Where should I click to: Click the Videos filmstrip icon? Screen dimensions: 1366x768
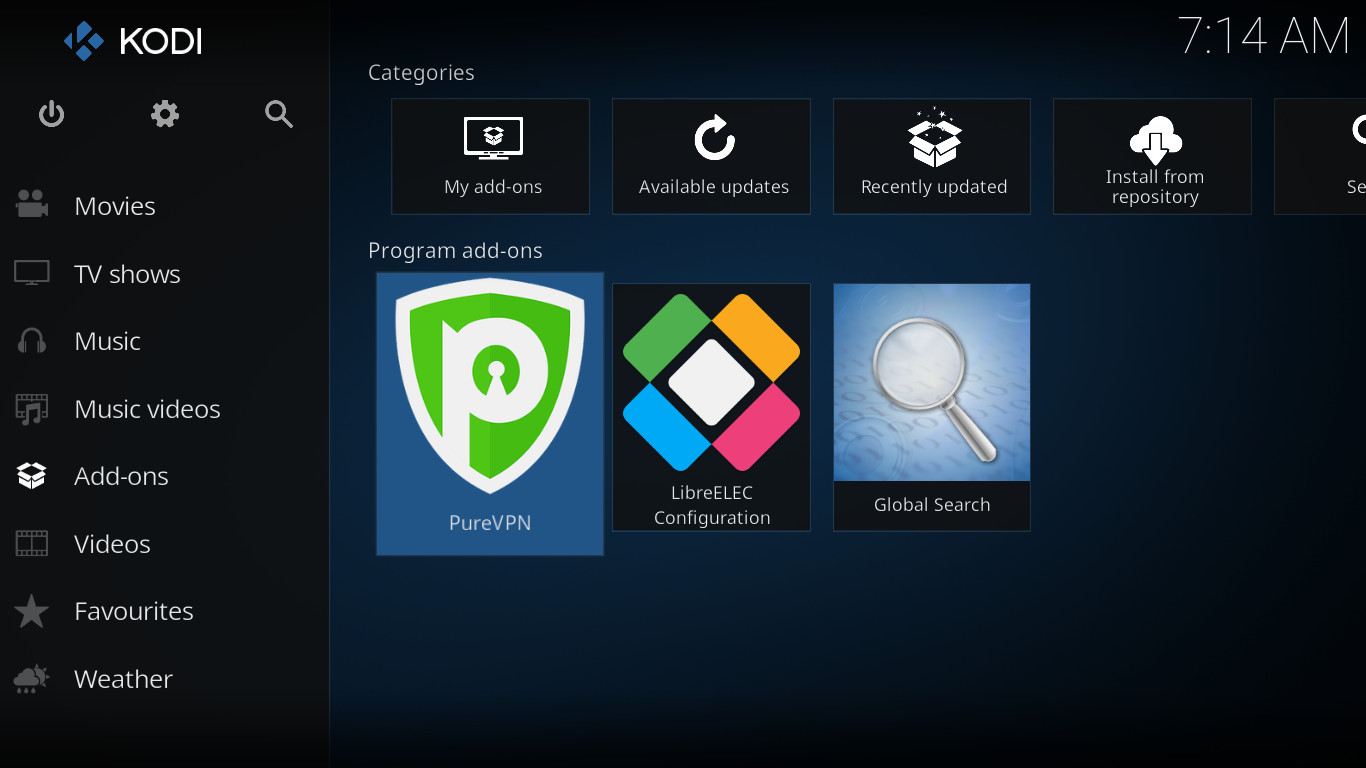click(x=32, y=544)
